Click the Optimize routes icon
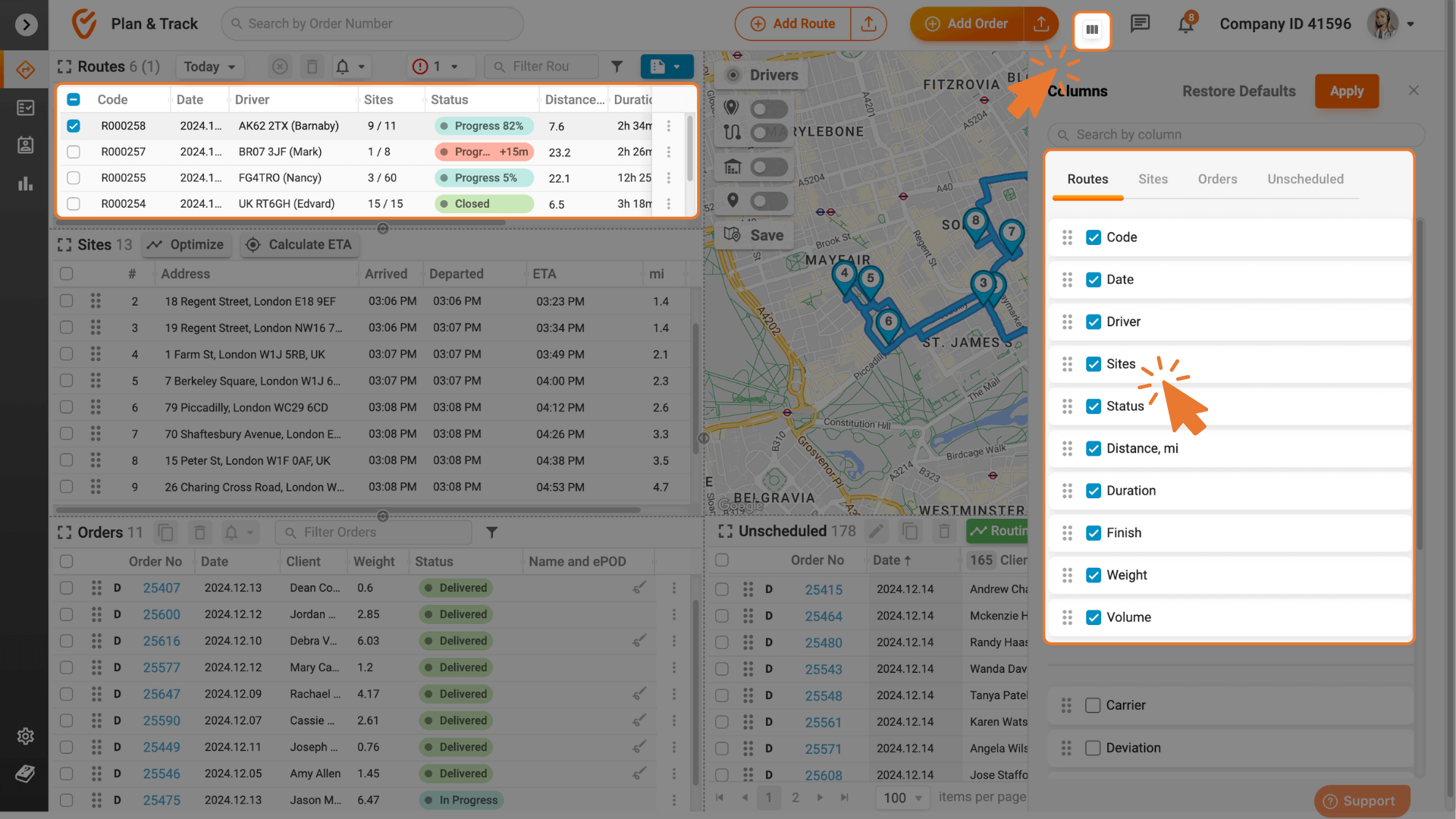Viewport: 1456px width, 819px height. tap(186, 244)
